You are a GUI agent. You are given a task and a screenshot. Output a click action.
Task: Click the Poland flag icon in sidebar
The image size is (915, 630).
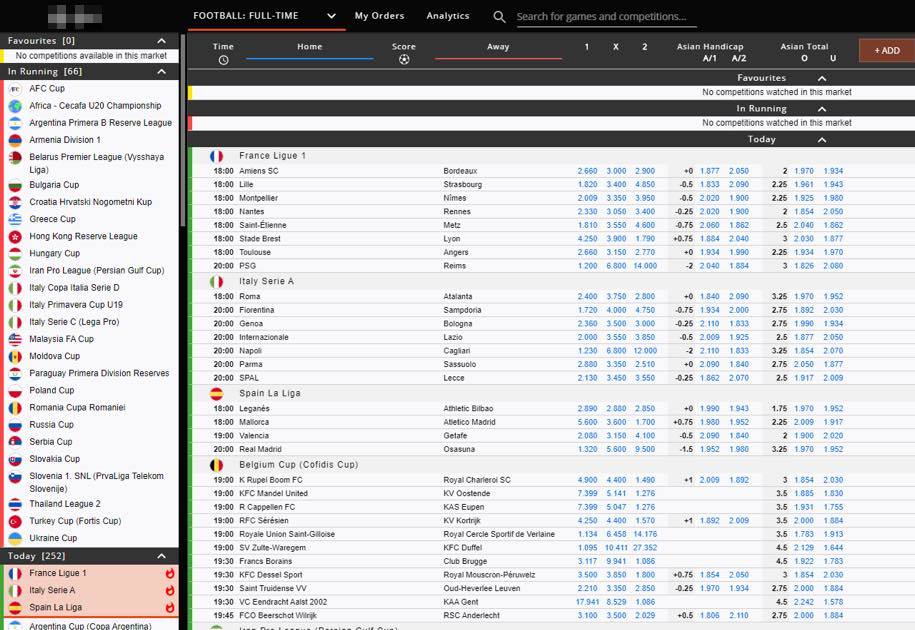(15, 390)
